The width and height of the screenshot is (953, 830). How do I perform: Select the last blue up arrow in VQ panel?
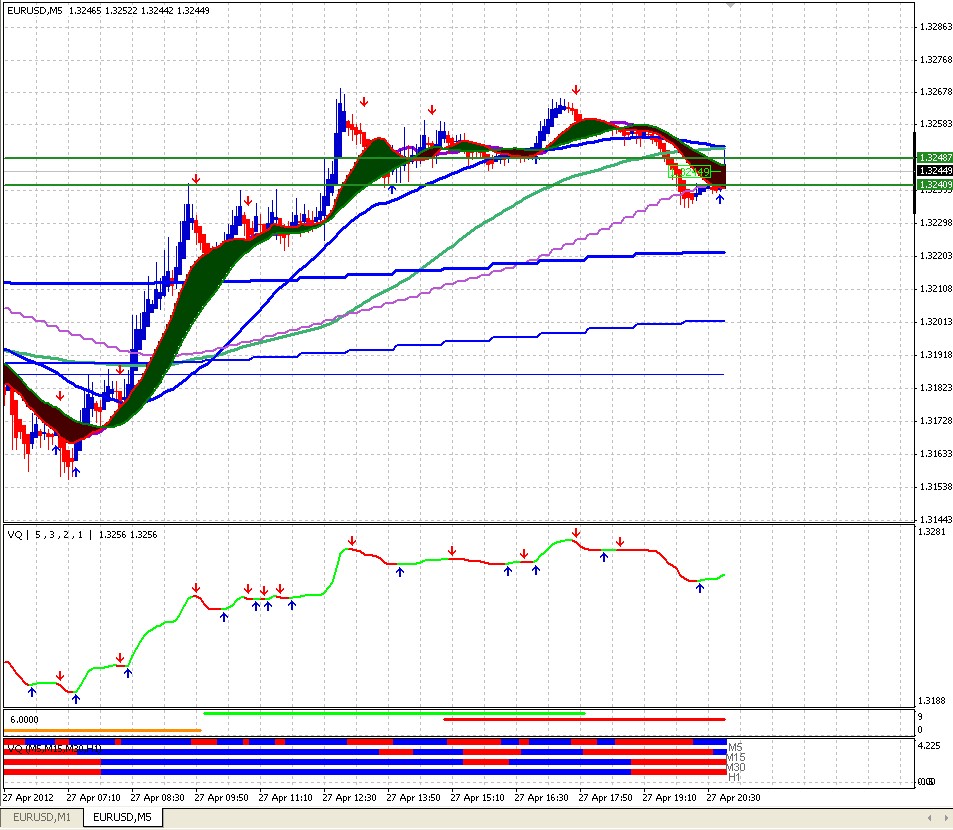click(700, 588)
